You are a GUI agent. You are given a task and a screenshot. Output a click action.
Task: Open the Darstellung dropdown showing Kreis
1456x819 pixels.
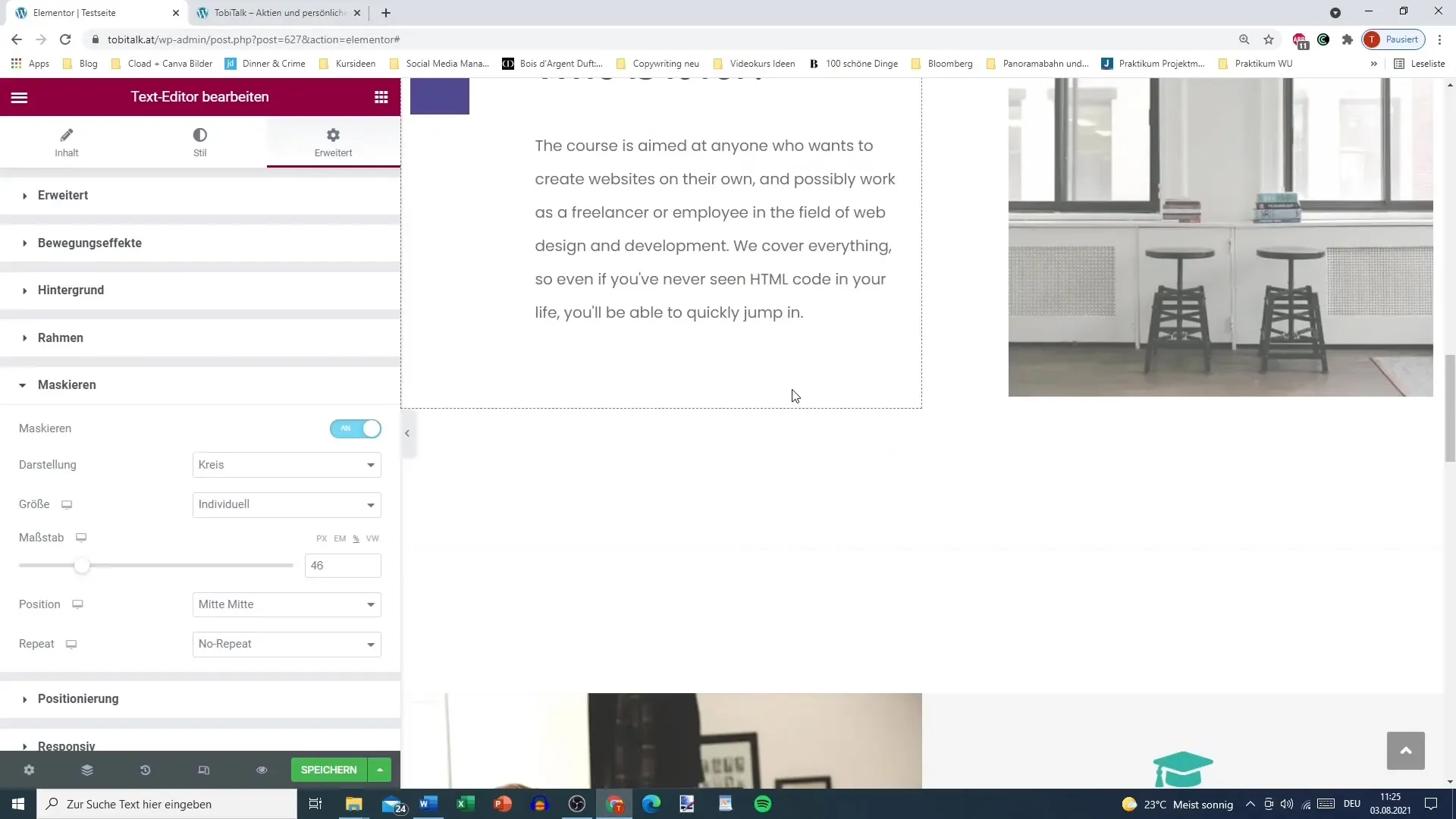(287, 465)
